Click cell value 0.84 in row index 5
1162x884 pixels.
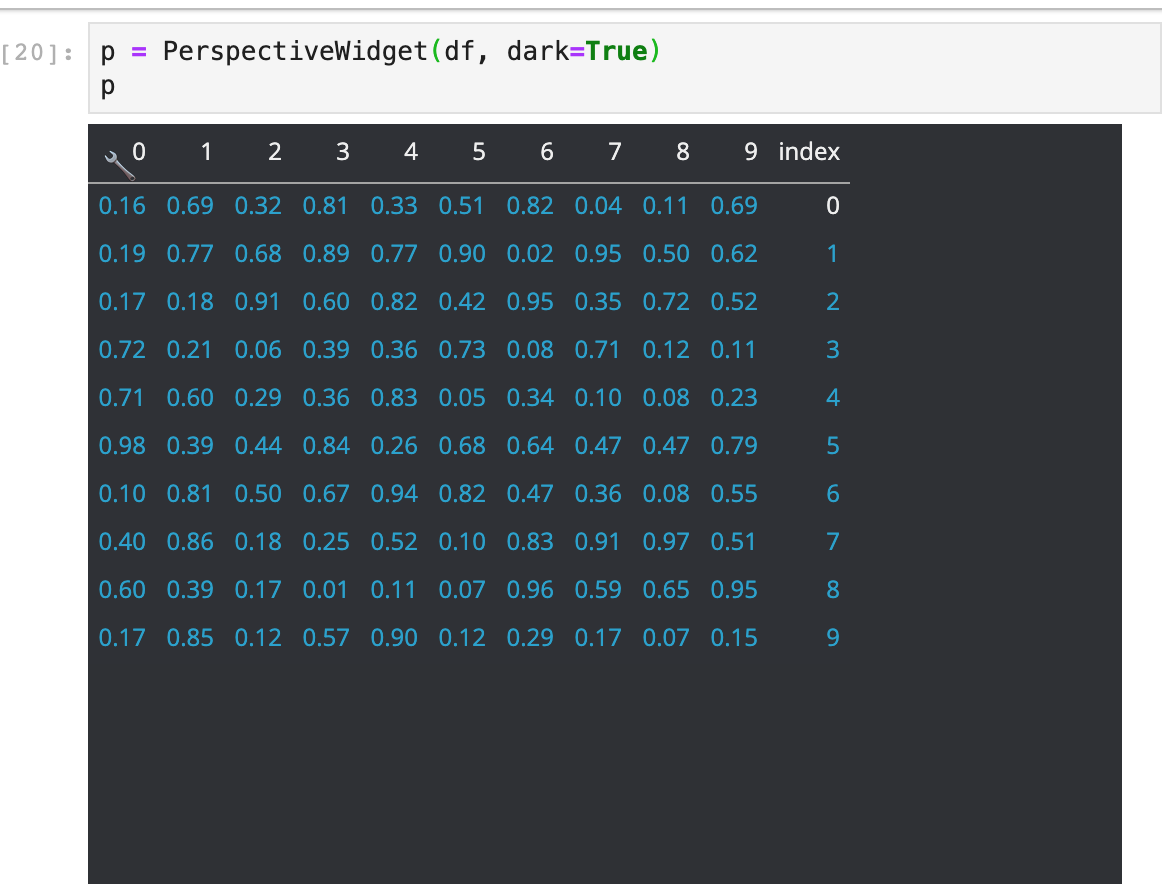click(x=326, y=445)
